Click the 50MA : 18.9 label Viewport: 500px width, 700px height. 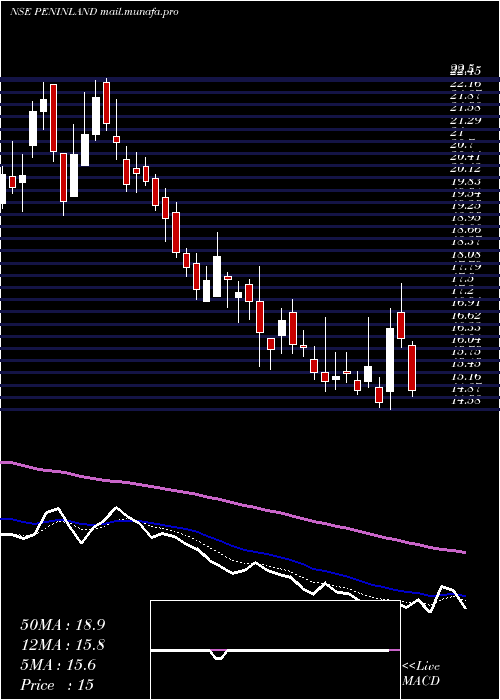(x=63, y=625)
